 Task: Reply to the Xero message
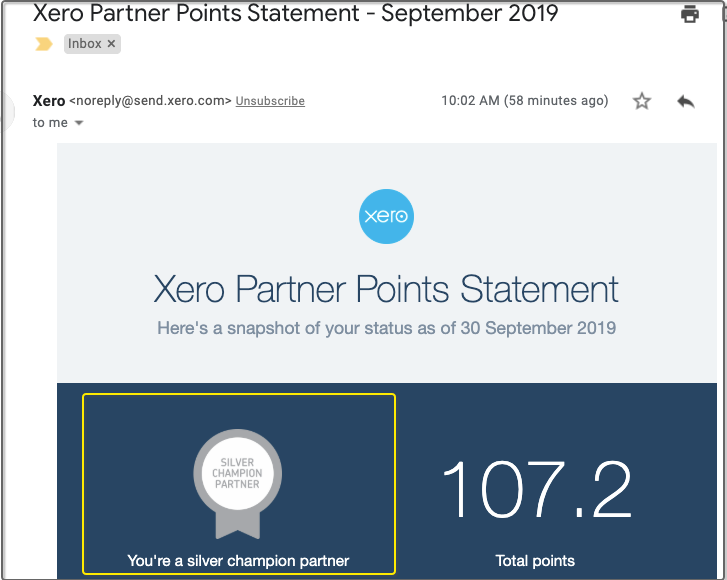[686, 101]
